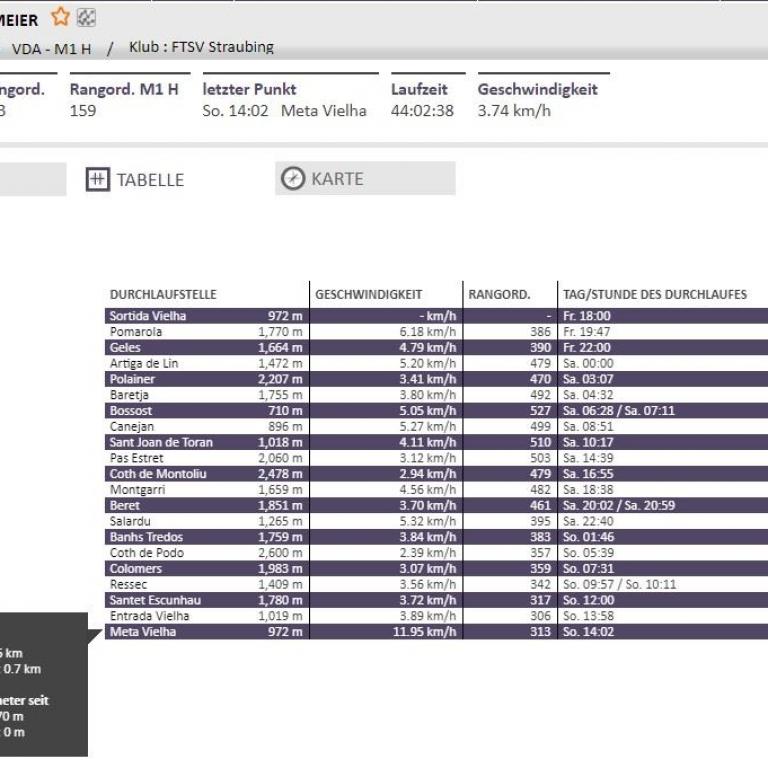Click the RANGORD. column header
Viewport: 768px width, 768px height.
point(499,295)
